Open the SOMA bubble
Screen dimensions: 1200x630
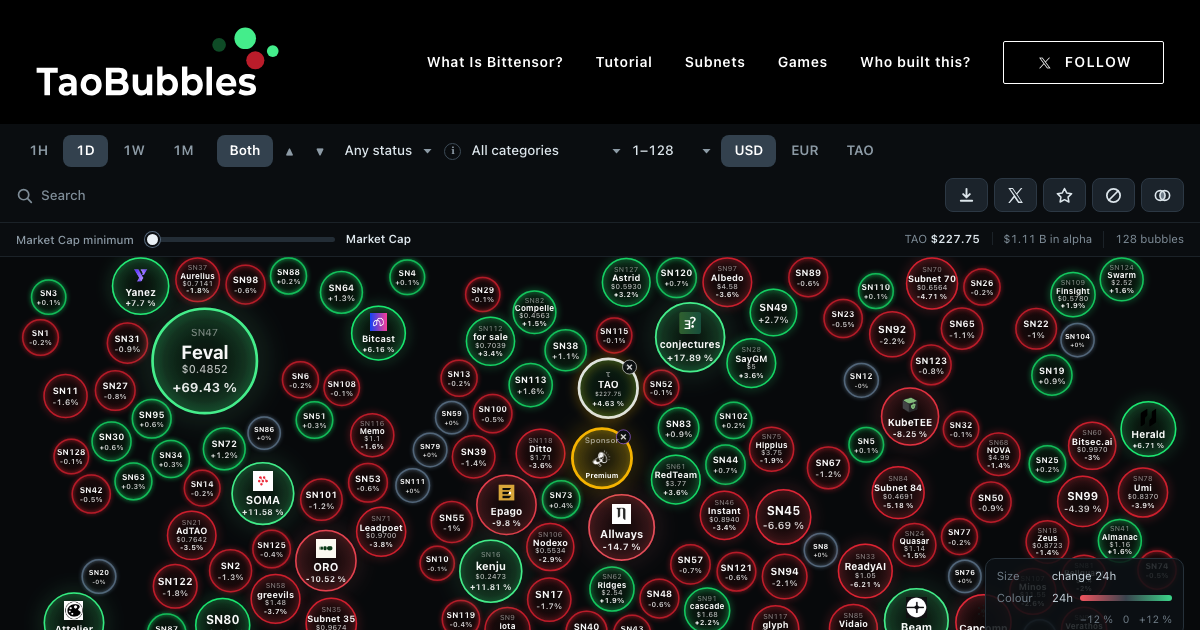click(x=263, y=493)
